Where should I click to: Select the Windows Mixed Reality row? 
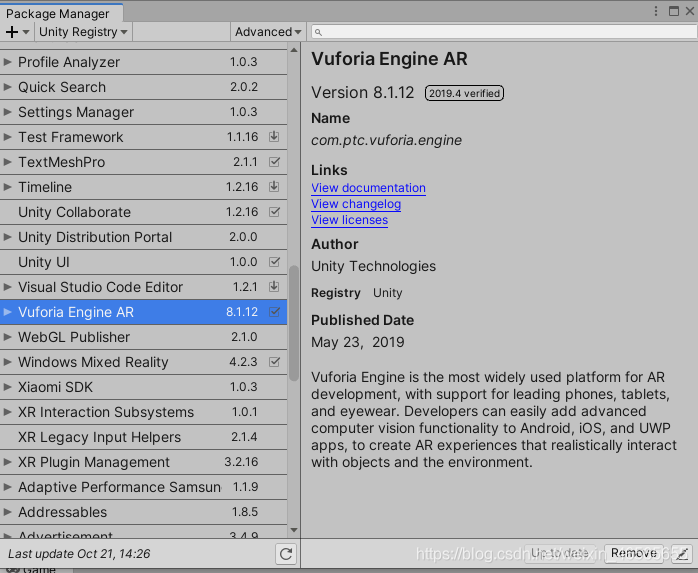(143, 362)
